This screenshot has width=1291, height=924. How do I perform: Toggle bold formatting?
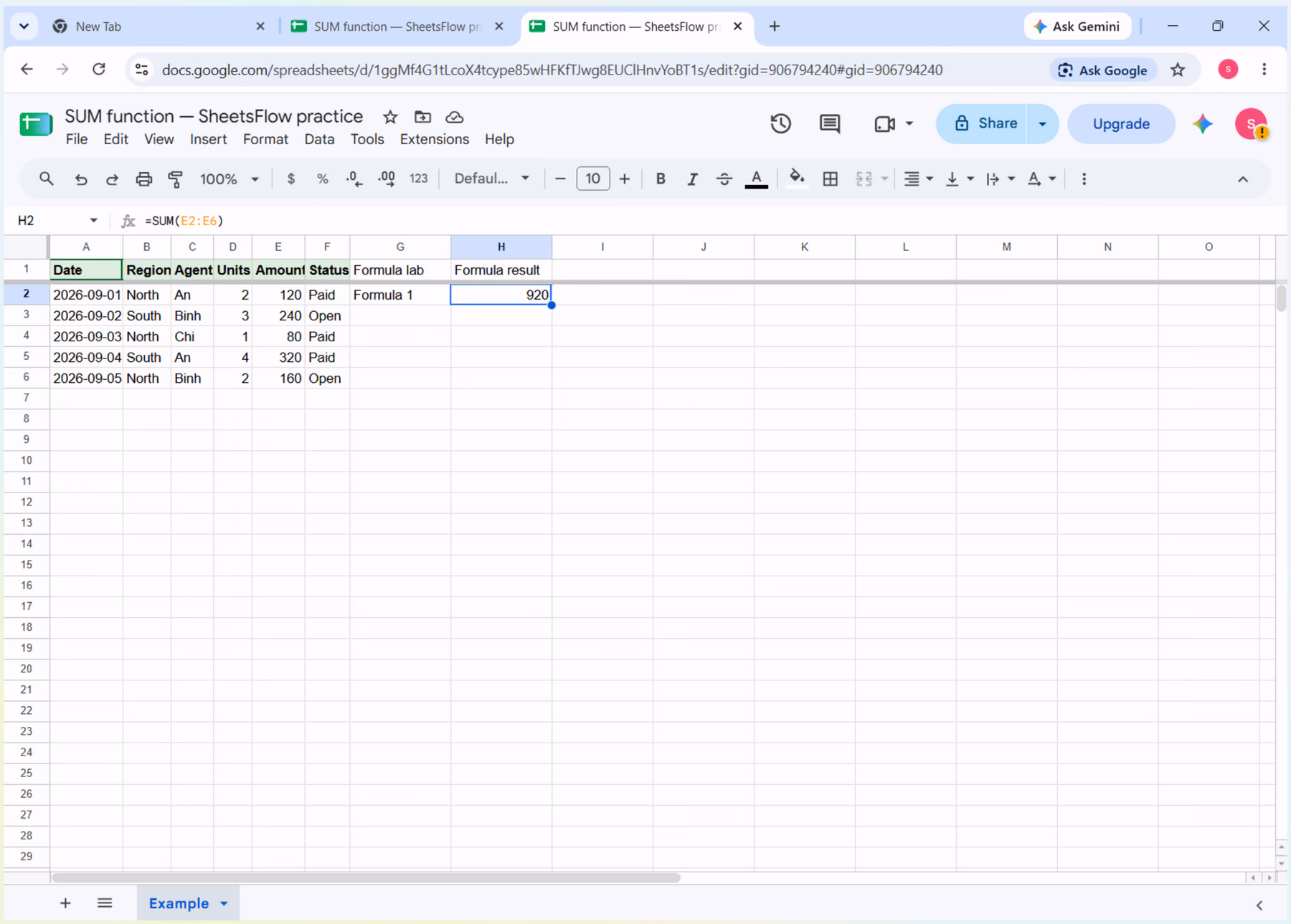[661, 179]
